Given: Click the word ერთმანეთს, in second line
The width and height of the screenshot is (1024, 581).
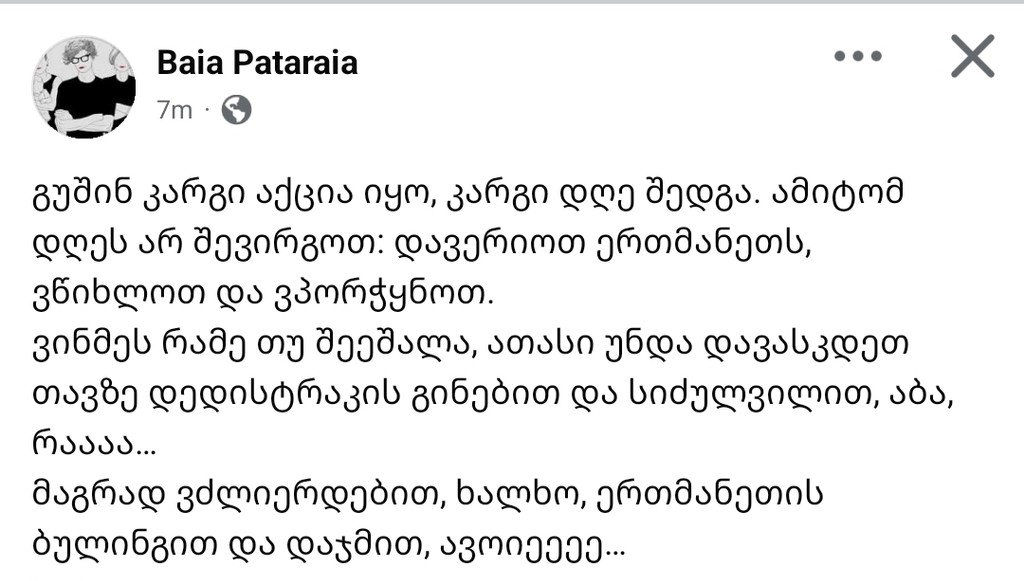Looking at the screenshot, I should tap(703, 244).
